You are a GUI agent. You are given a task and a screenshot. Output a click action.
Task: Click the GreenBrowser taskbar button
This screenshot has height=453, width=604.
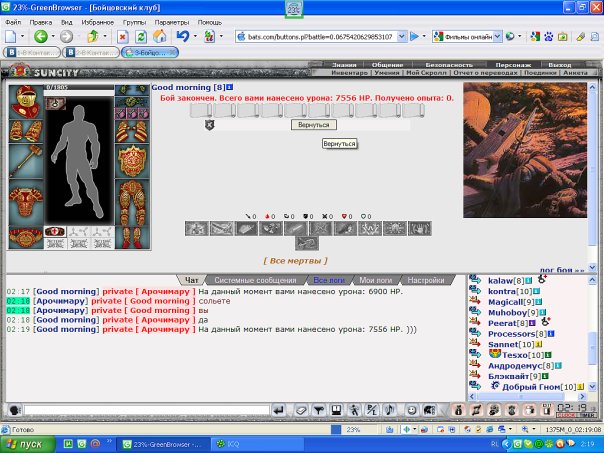click(163, 445)
